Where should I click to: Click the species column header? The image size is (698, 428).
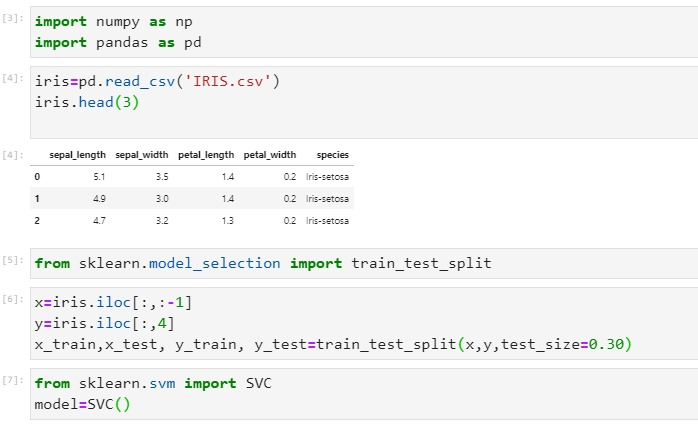(333, 155)
